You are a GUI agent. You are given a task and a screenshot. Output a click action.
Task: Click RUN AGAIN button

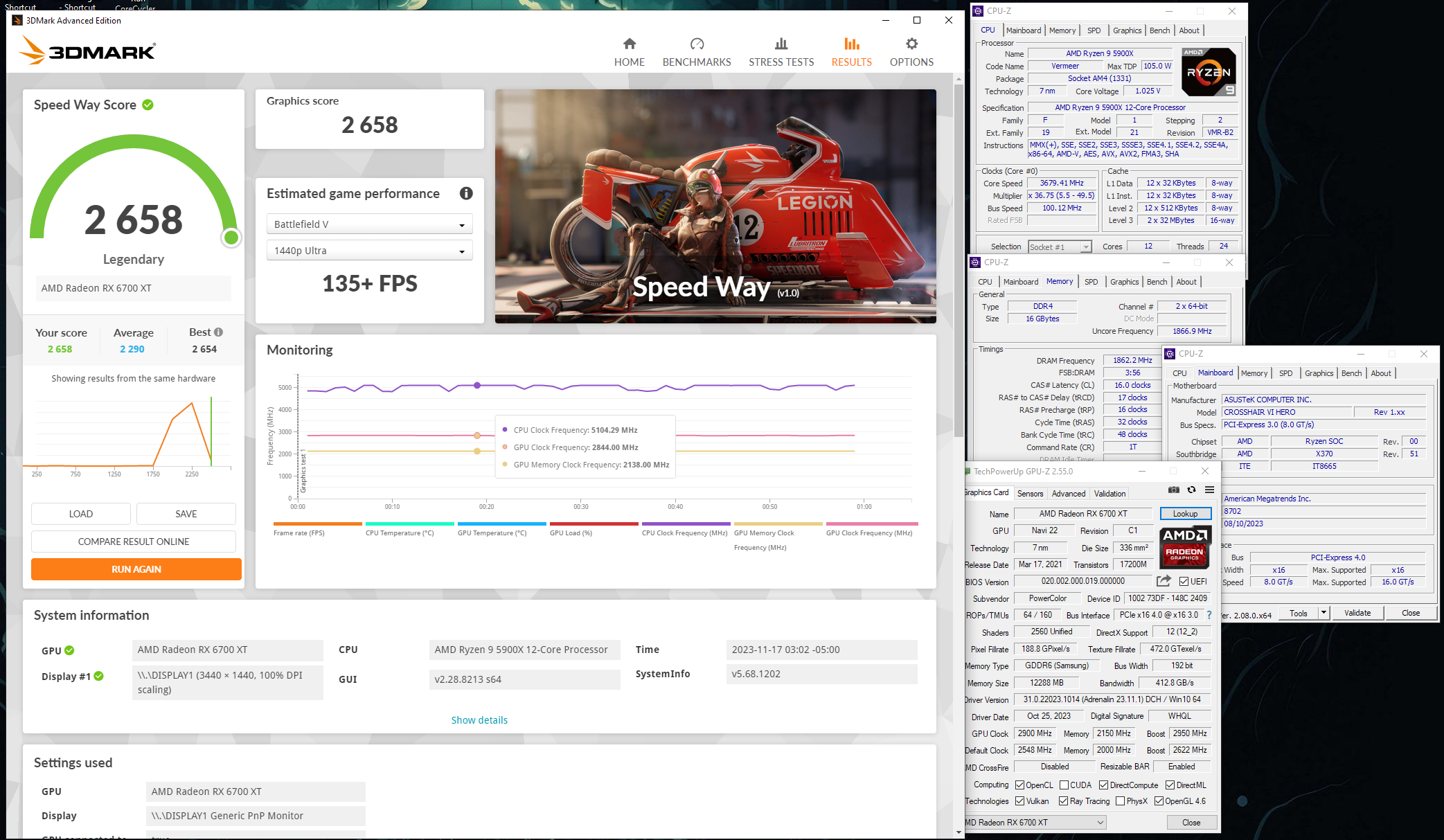tap(136, 569)
